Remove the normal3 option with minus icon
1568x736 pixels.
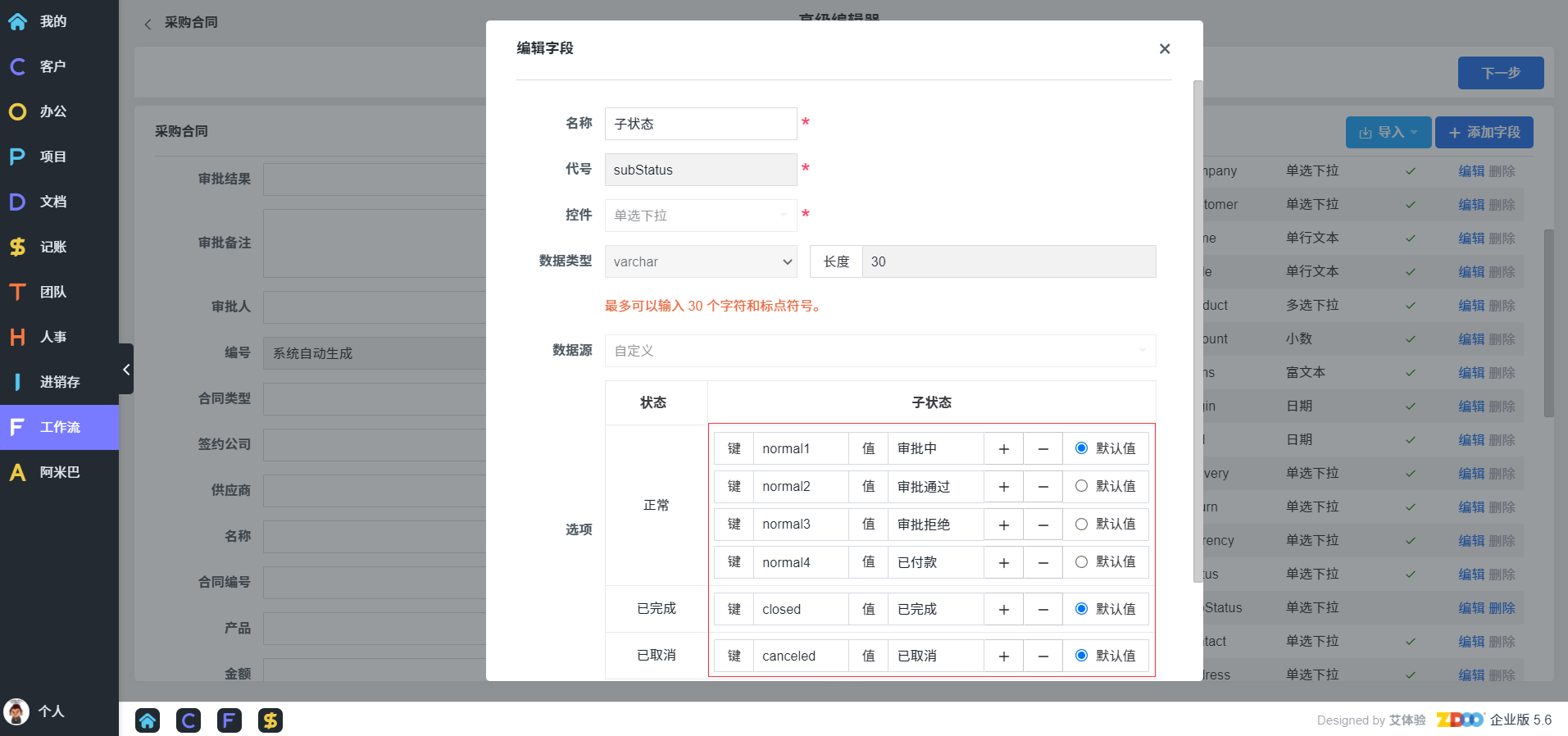click(1043, 525)
